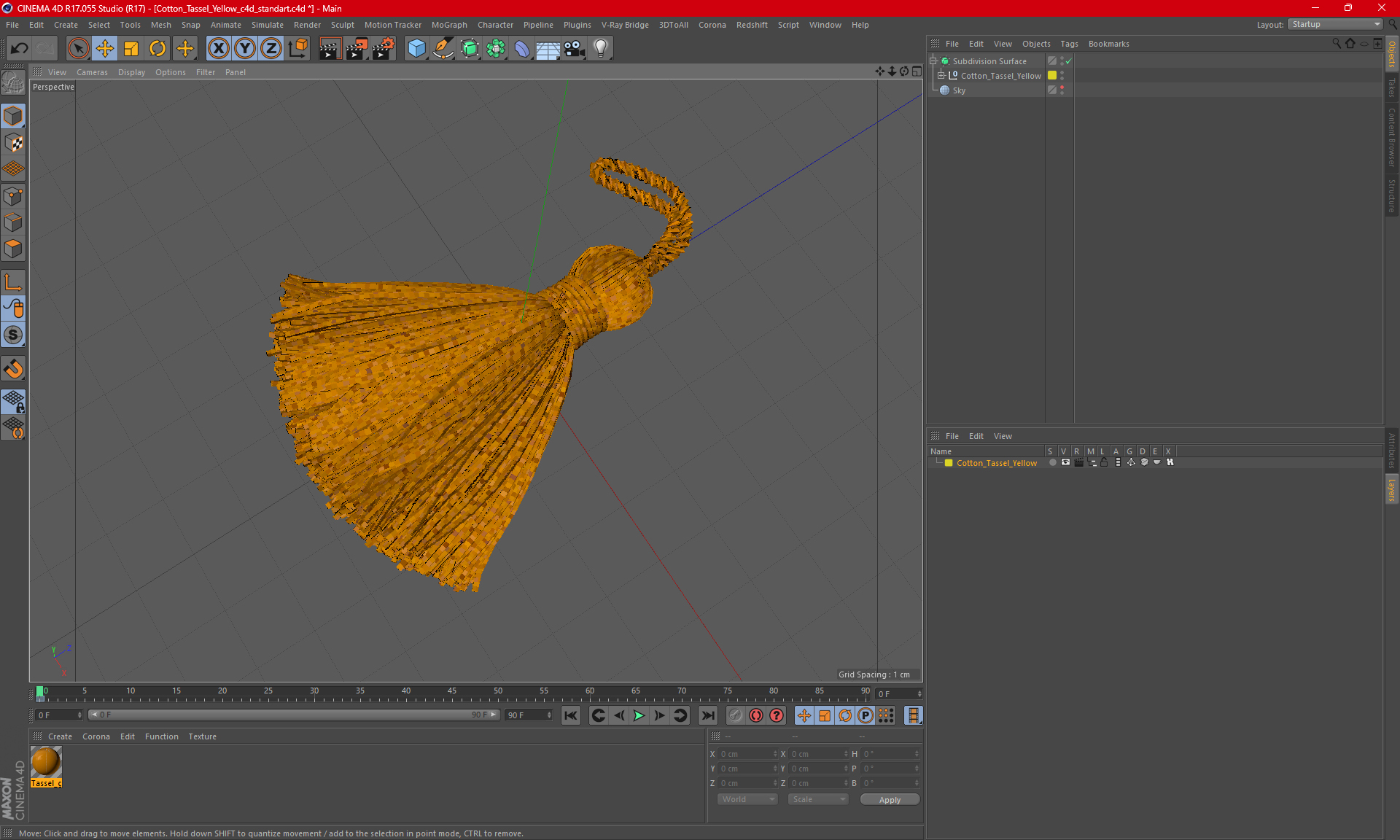Click stepper arrows of the 90 F end frame field
The image size is (1400, 840).
pyautogui.click(x=549, y=715)
